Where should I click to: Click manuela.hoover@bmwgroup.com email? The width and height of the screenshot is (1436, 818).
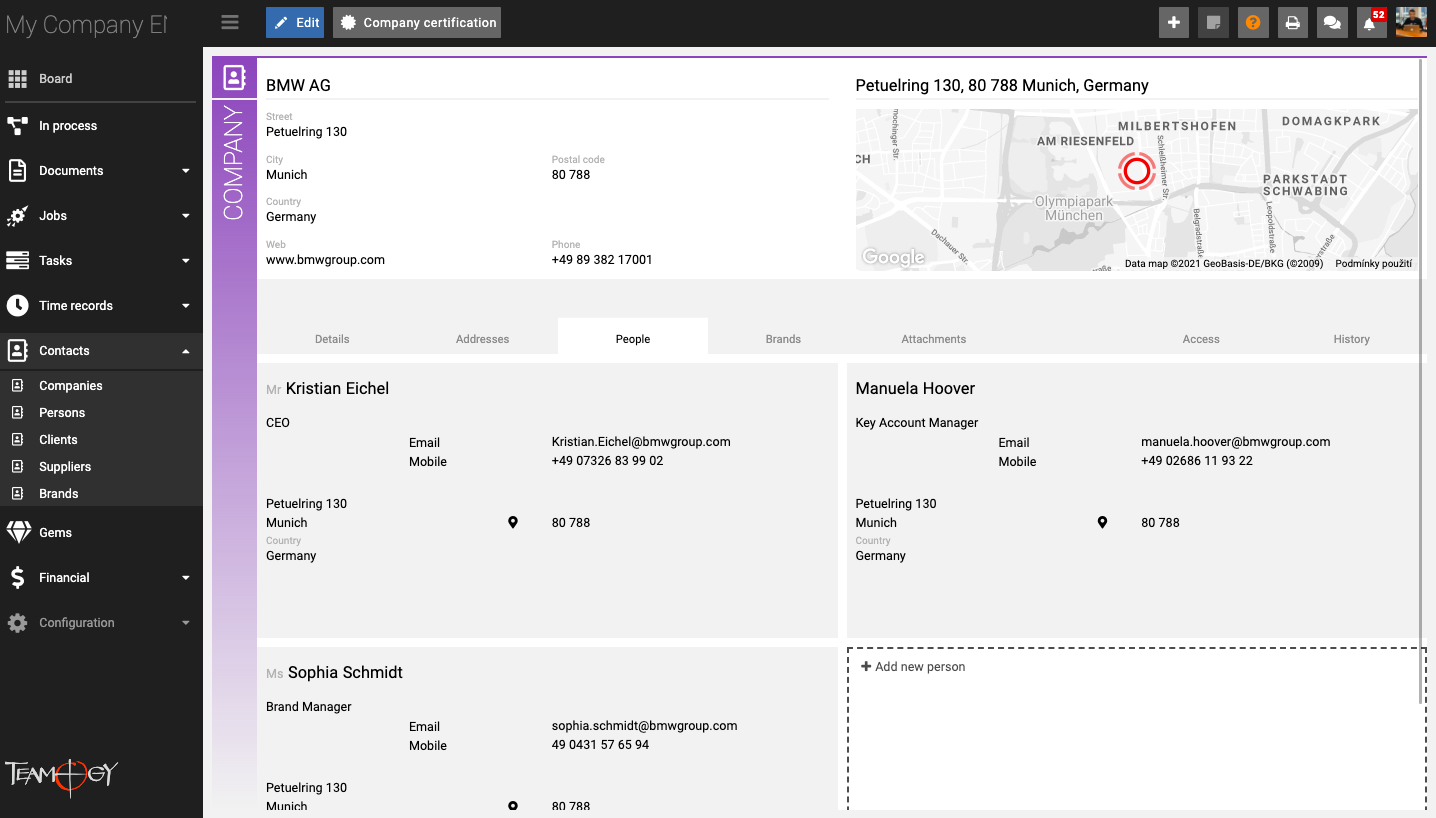click(1235, 441)
